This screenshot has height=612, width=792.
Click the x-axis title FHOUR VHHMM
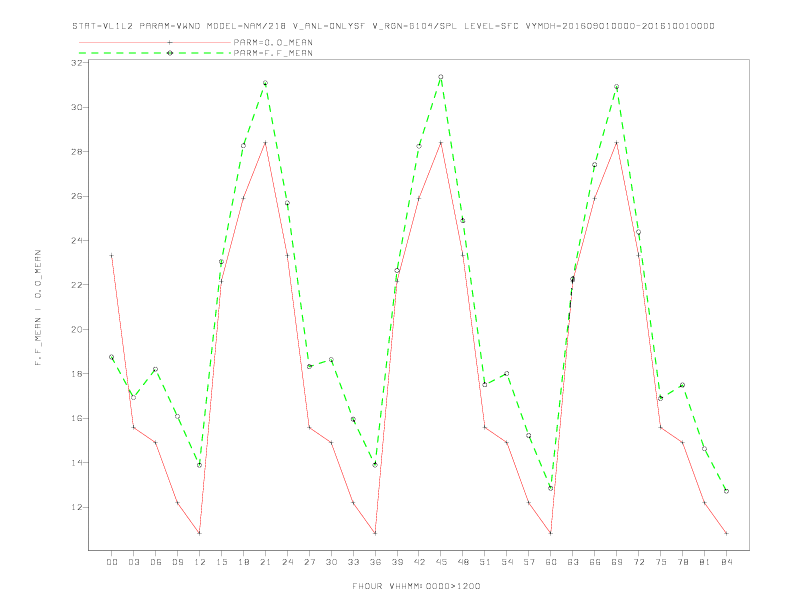(x=416, y=586)
